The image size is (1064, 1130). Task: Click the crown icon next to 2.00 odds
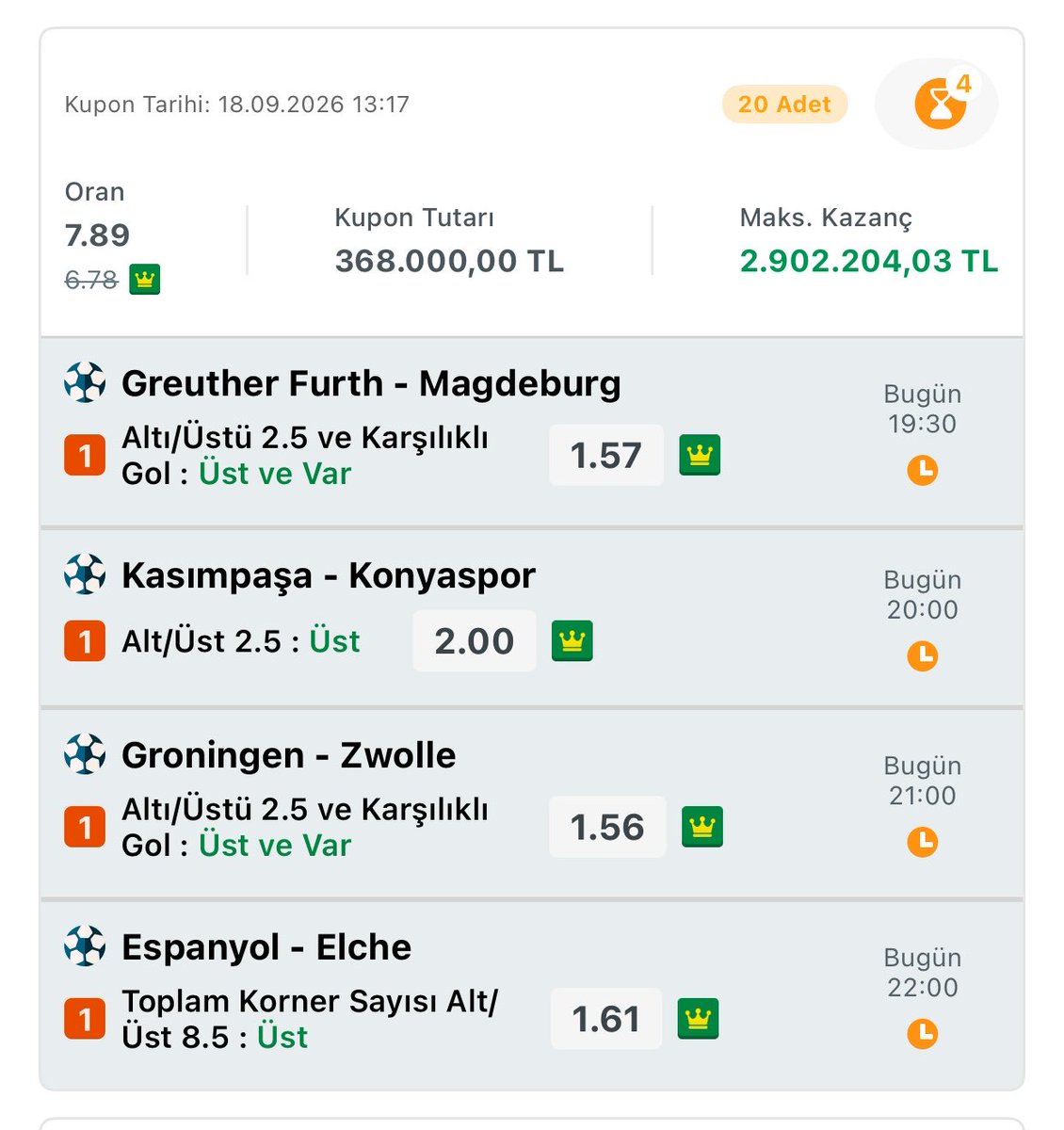coord(572,641)
